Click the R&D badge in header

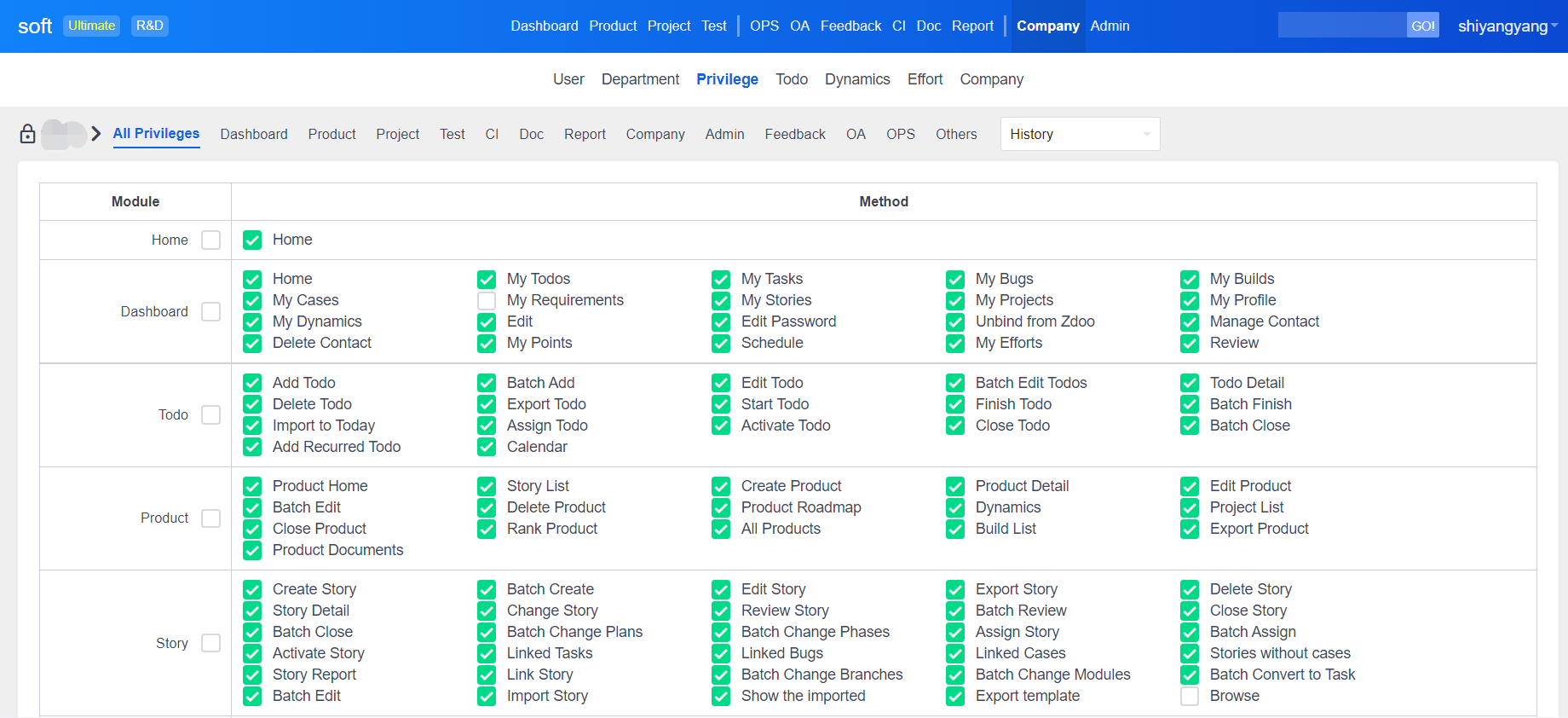149,26
